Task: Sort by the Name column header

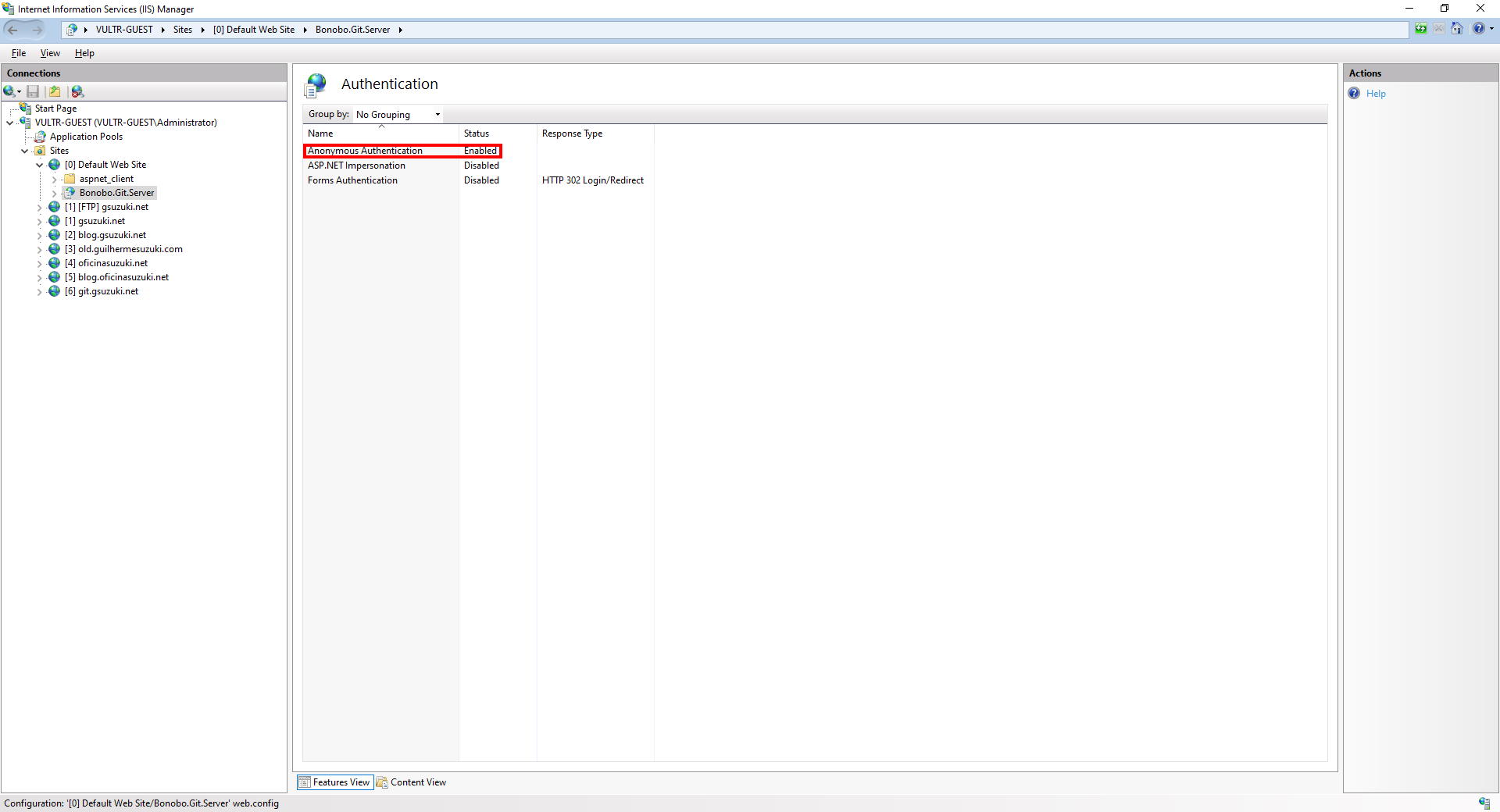Action: point(320,133)
